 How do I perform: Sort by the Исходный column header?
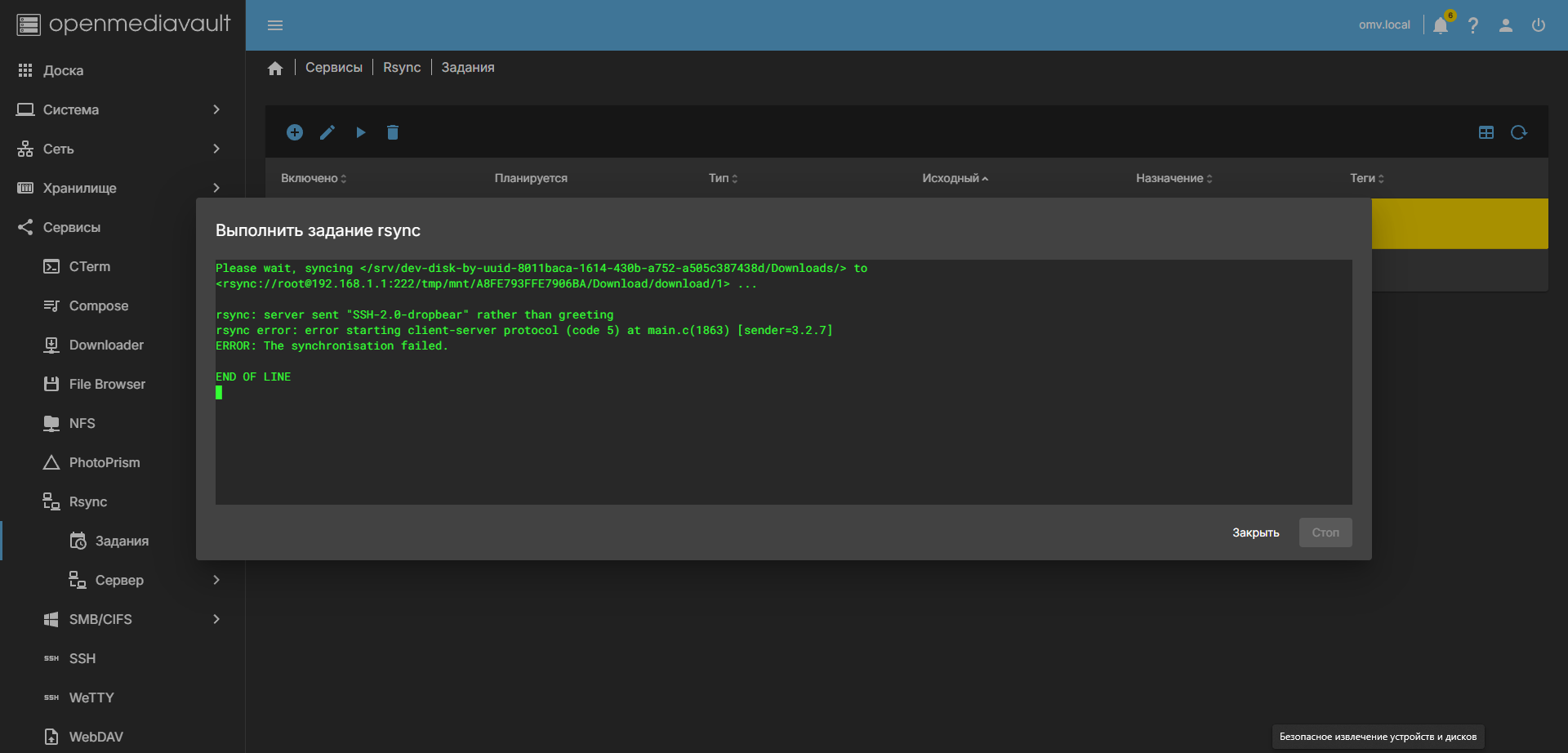951,178
